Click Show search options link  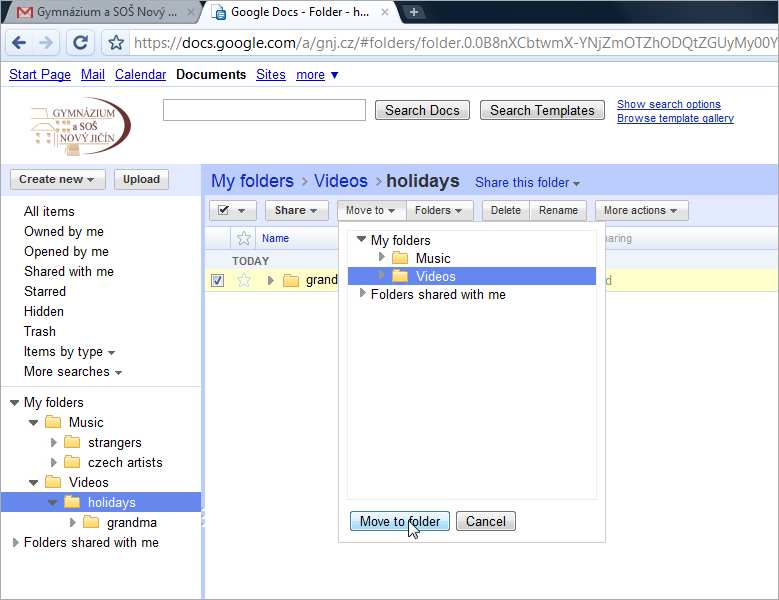[x=669, y=104]
